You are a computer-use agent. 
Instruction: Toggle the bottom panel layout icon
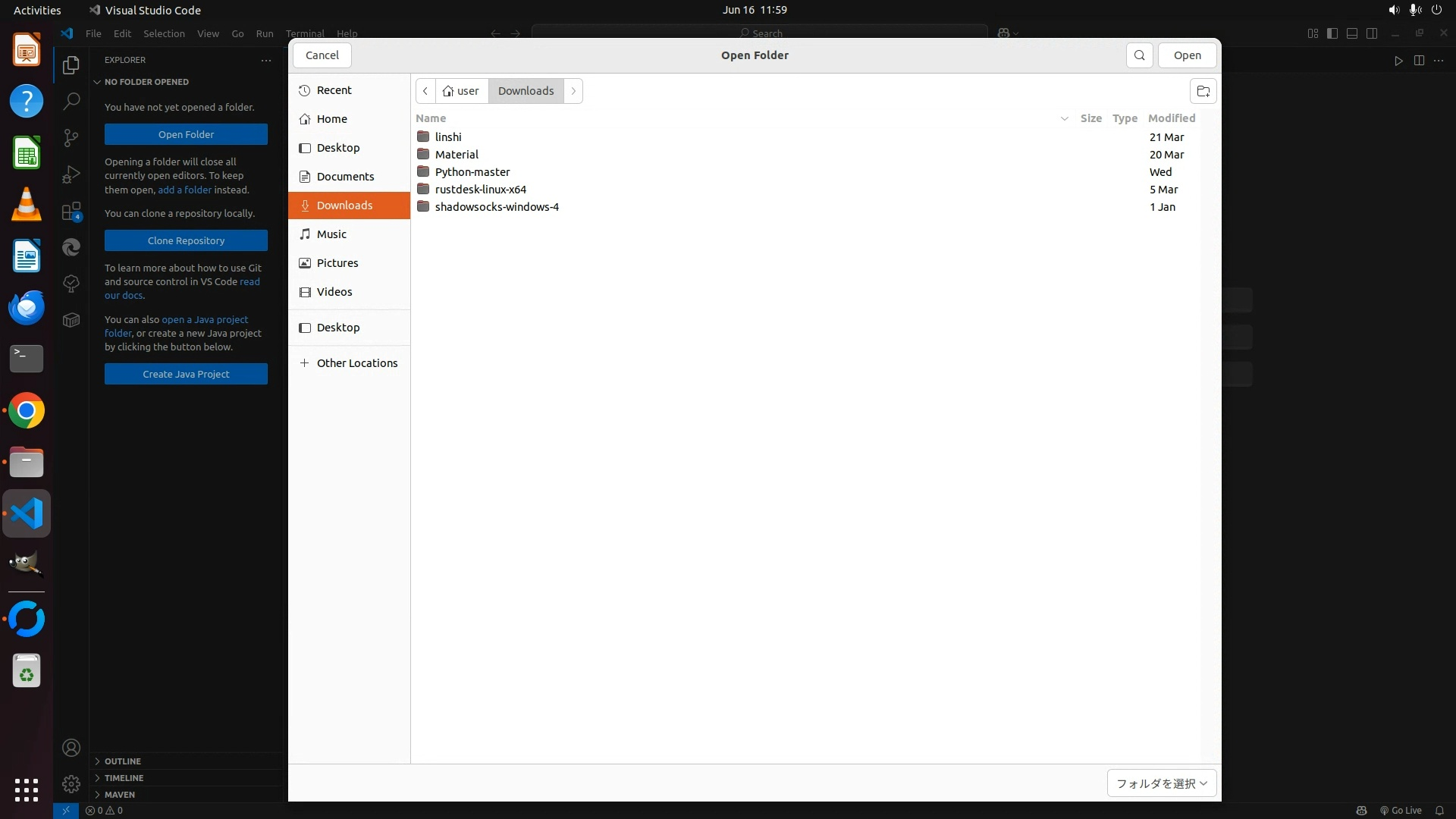point(1352,33)
